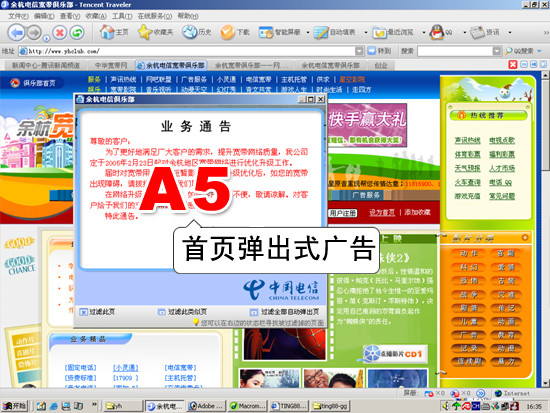Click the 声讯热线 link in 热线推荐
This screenshot has width=550, height=413.
(467, 140)
